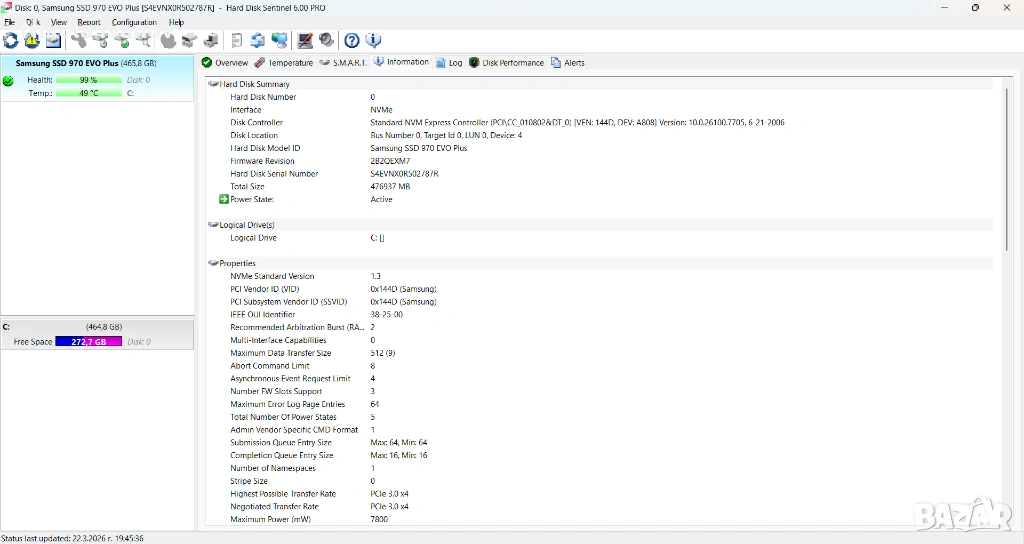Image resolution: width=1024 pixels, height=544 pixels.
Task: Click the floppy disk Save toolbar icon
Action: point(54,41)
